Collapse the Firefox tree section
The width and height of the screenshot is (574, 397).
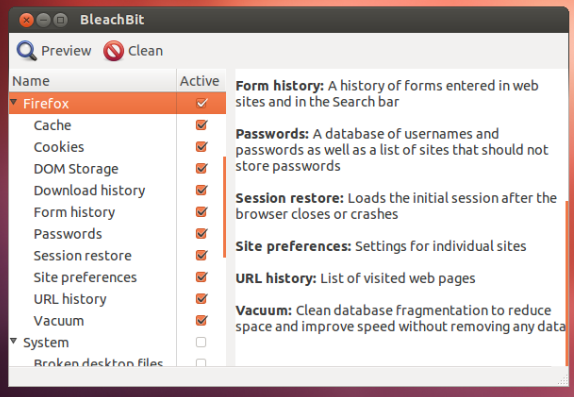tap(14, 102)
